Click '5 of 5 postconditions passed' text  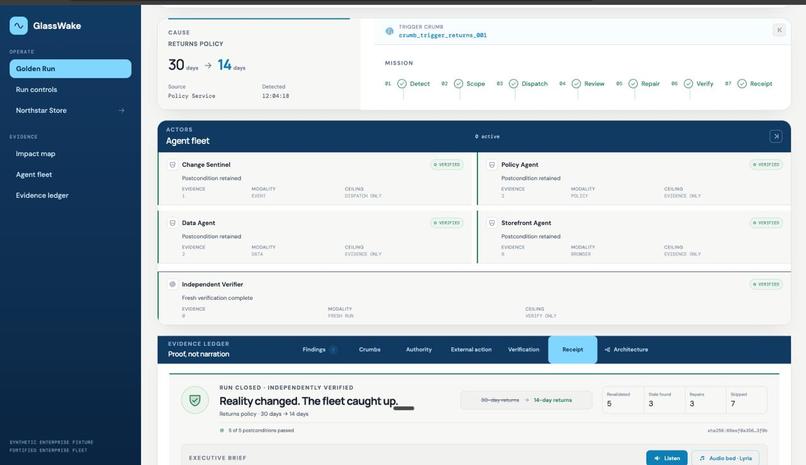pyautogui.click(x=261, y=431)
